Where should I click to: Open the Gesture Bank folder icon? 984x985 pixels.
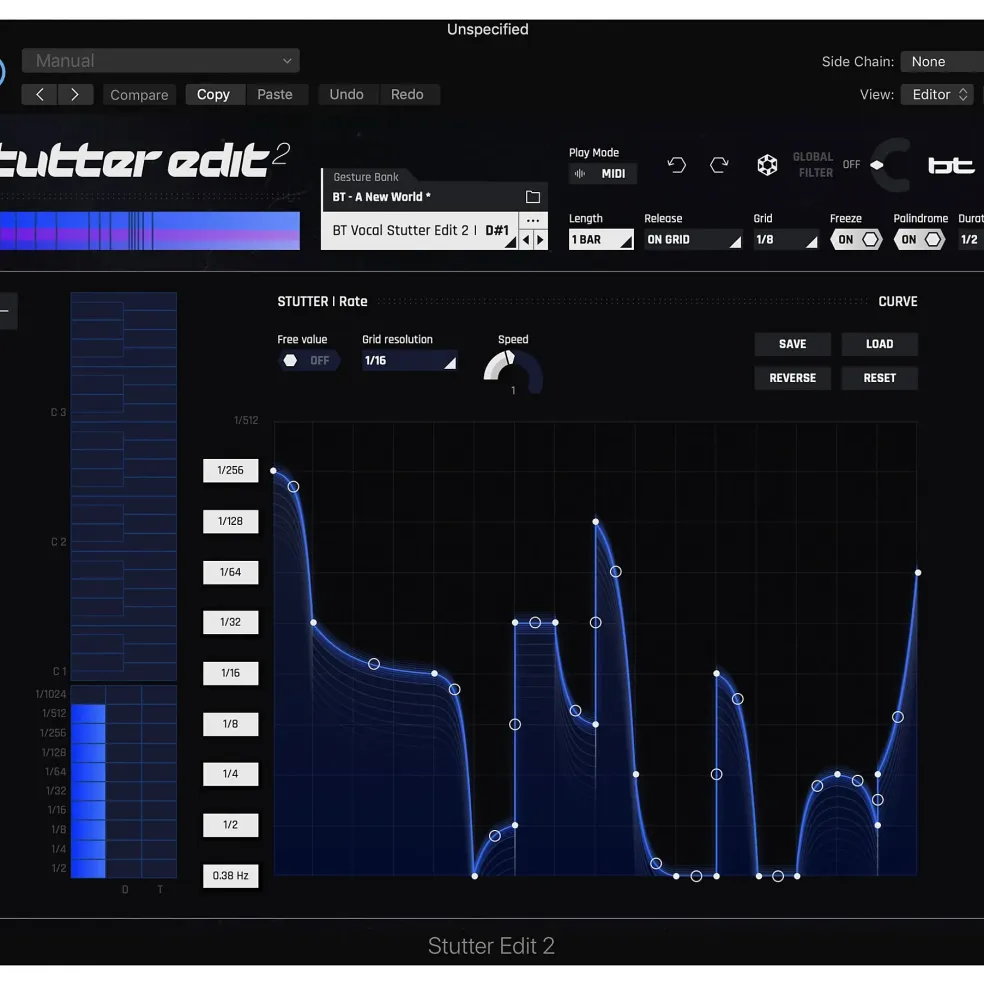coord(532,197)
